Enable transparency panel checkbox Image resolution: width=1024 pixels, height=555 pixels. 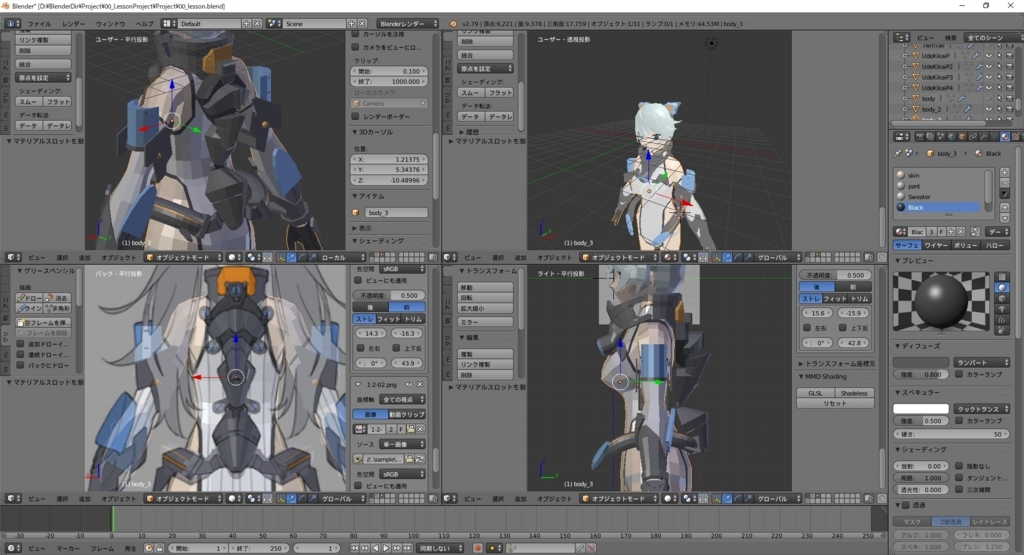coord(906,505)
